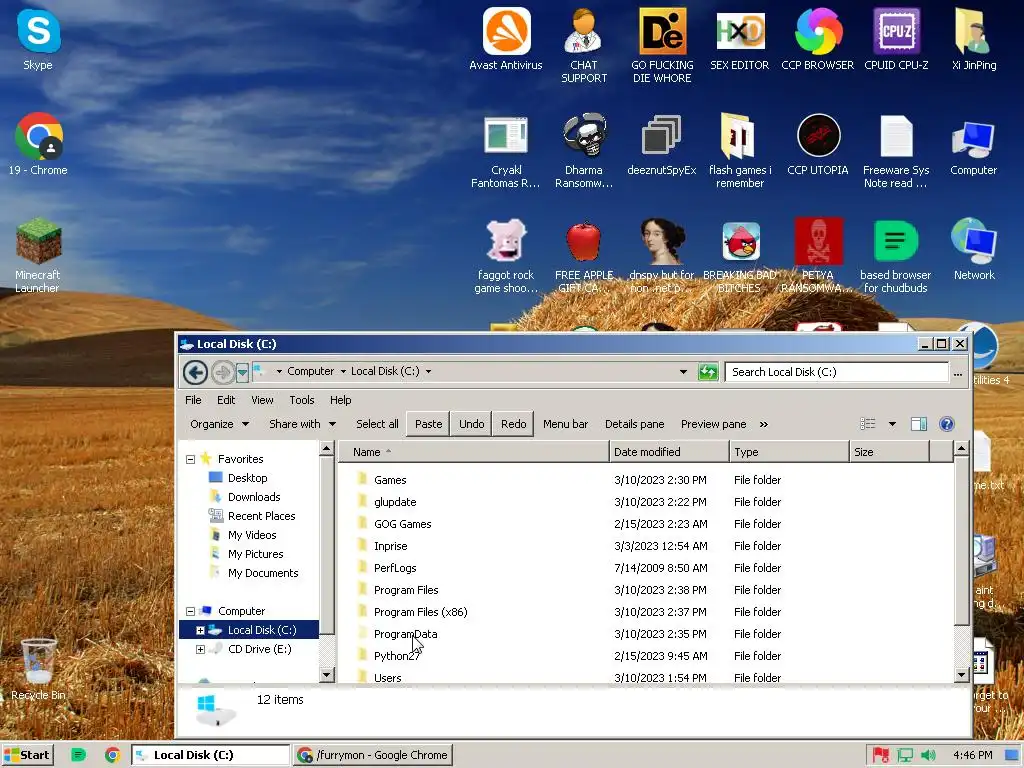This screenshot has width=1024, height=768.
Task: Launch the 19 - Chrome desktop shortcut
Action: point(38,144)
